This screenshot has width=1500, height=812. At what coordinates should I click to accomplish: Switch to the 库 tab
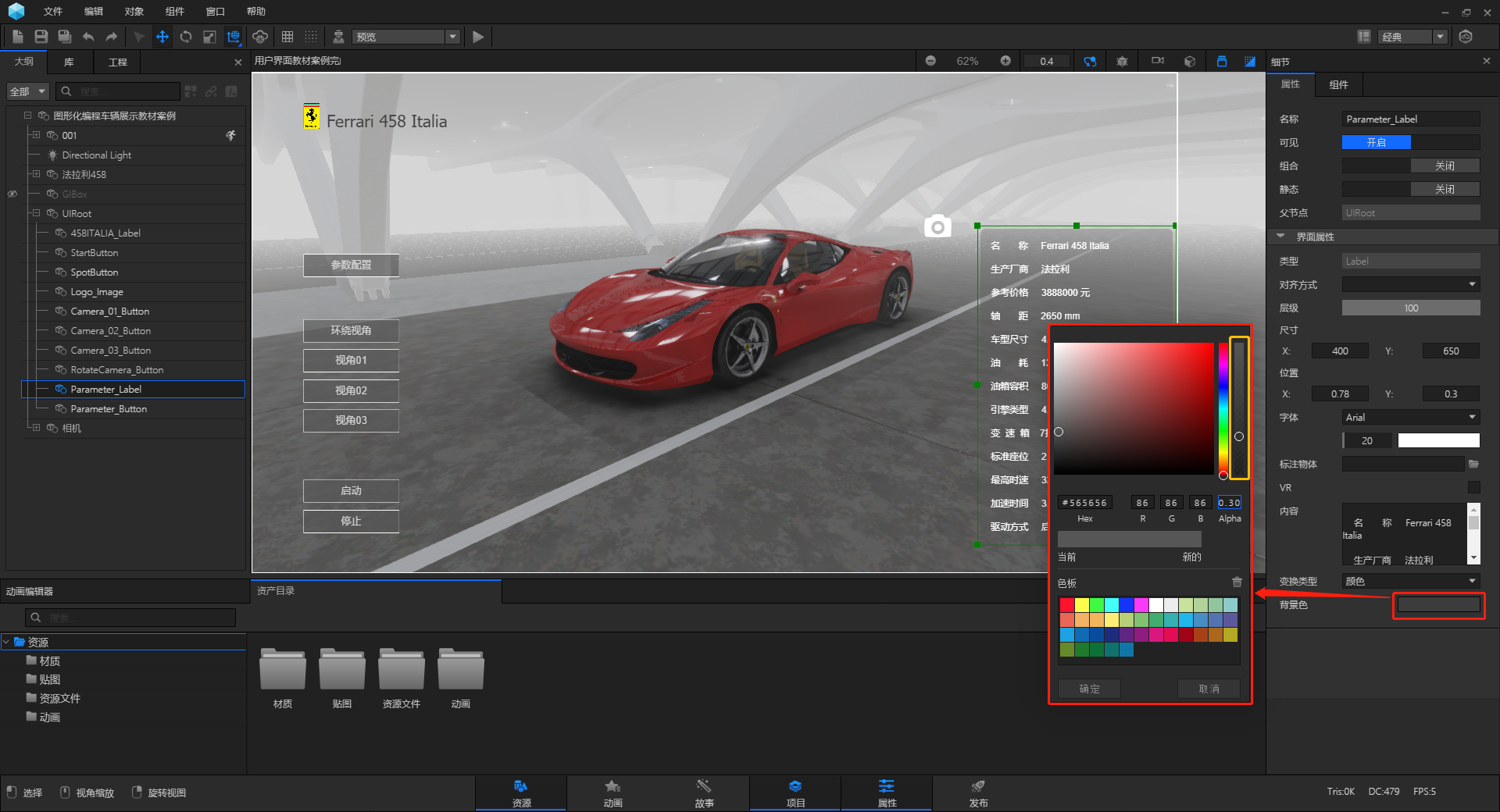coord(69,62)
